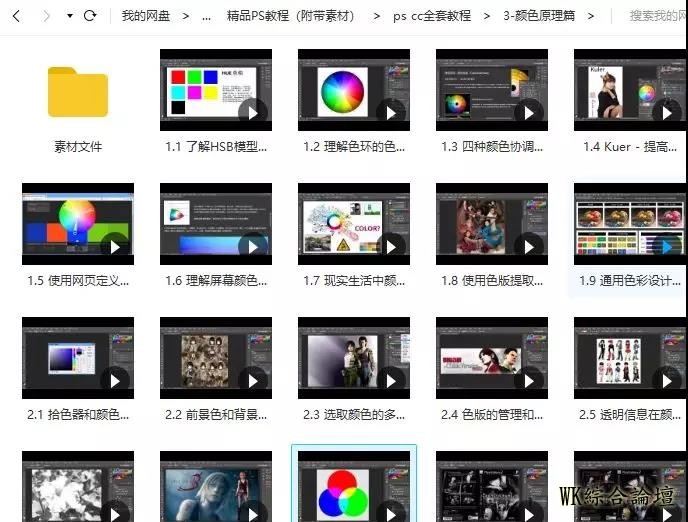Open the navigation history dropdown arrow

click(x=70, y=16)
